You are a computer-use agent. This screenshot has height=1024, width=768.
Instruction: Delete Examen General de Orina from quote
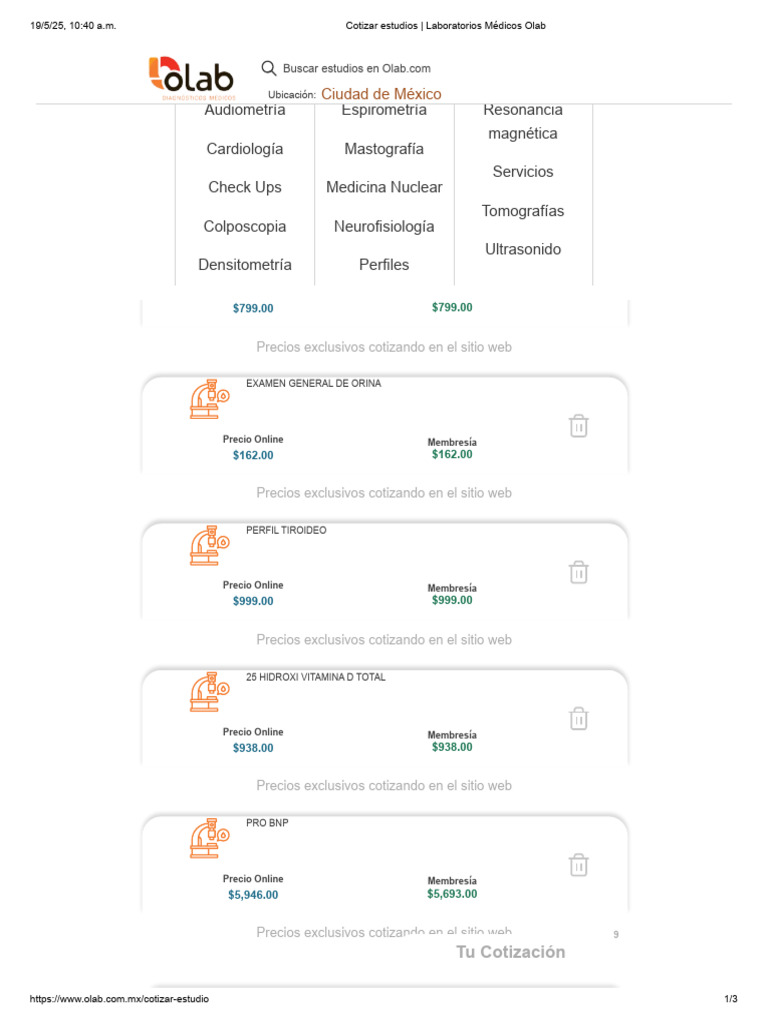tap(578, 426)
